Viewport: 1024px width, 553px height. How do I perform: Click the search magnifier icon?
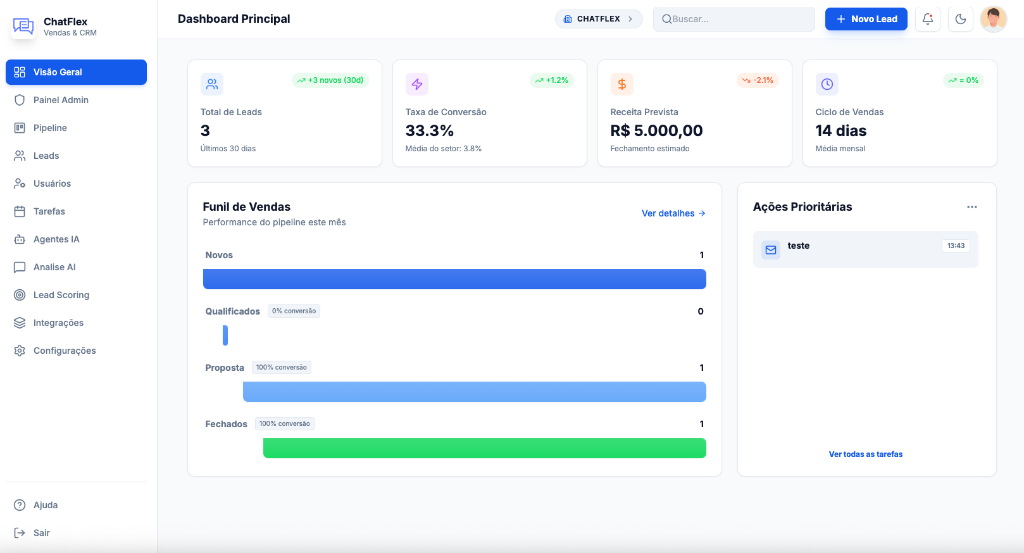(x=666, y=19)
